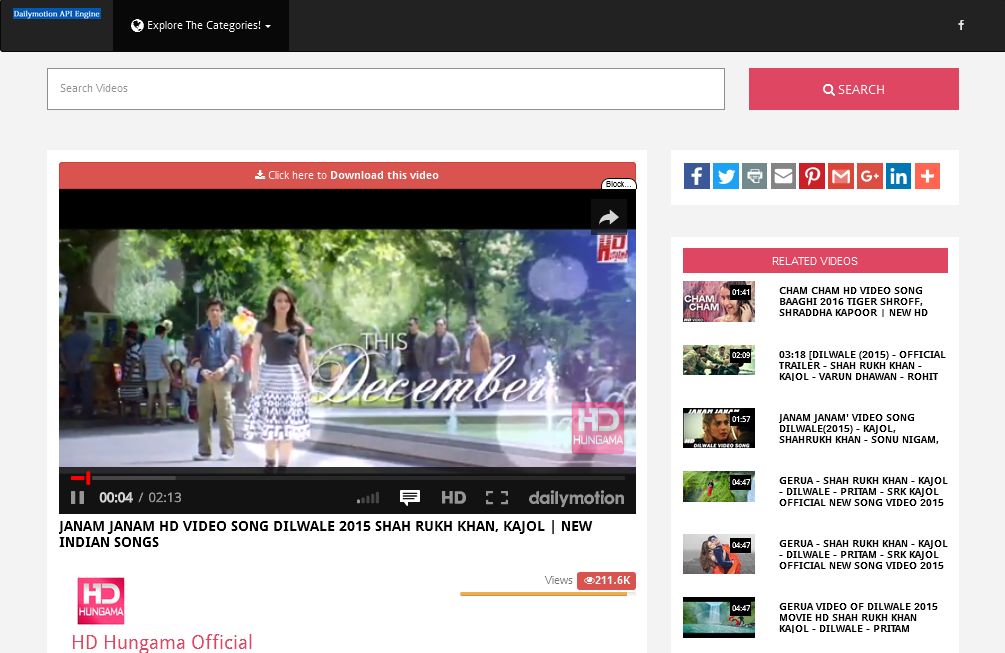Image resolution: width=1005 pixels, height=653 pixels.
Task: Open the HD Hungama Official channel link
Action: [162, 642]
